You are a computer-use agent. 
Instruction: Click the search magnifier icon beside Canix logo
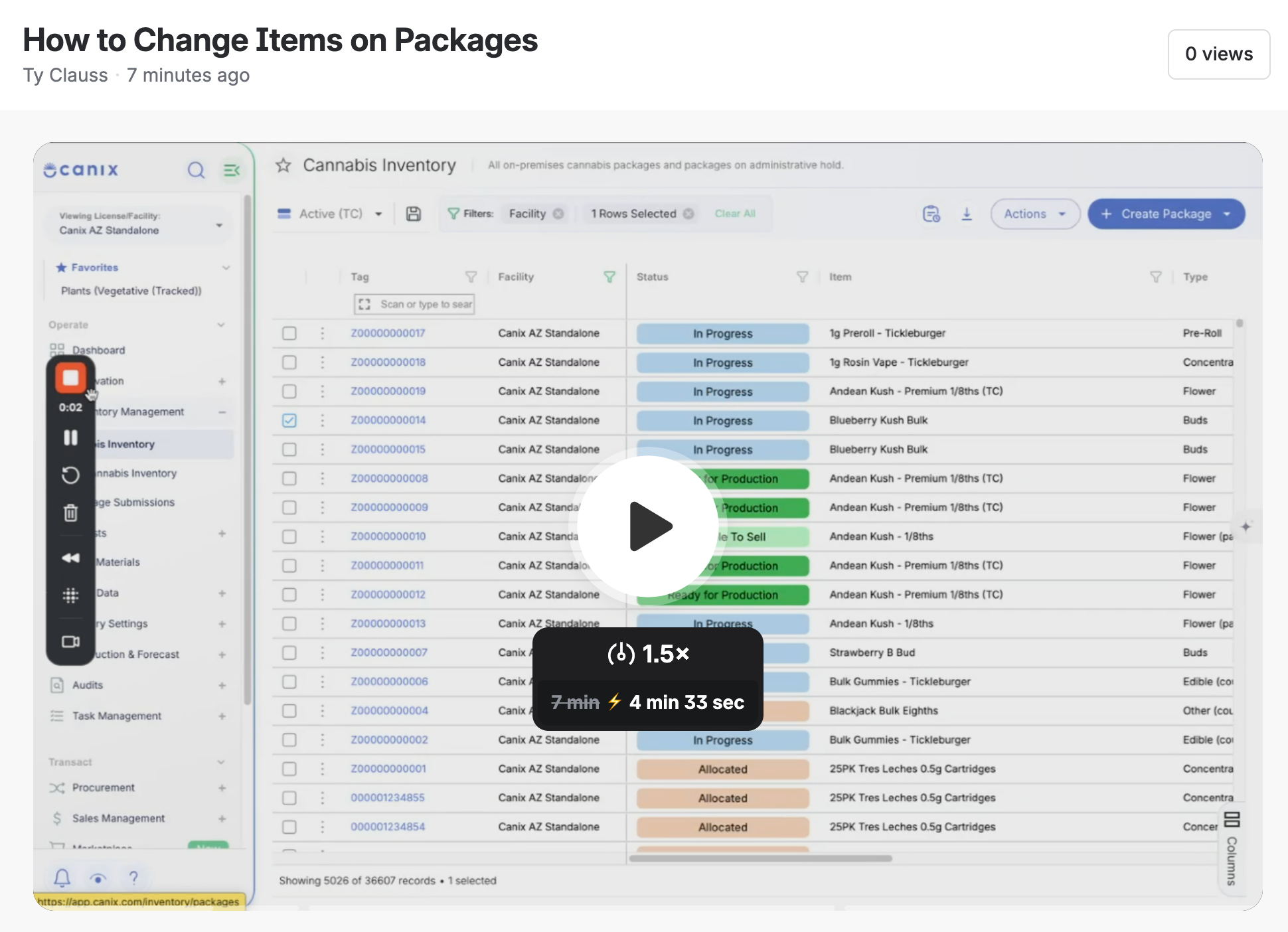click(196, 171)
